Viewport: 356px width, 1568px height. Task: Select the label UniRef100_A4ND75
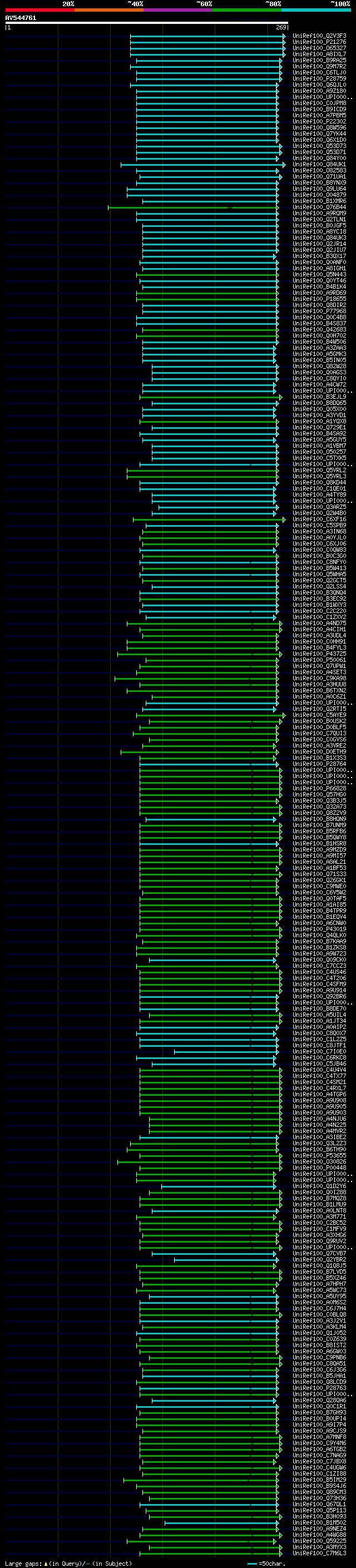point(319,624)
